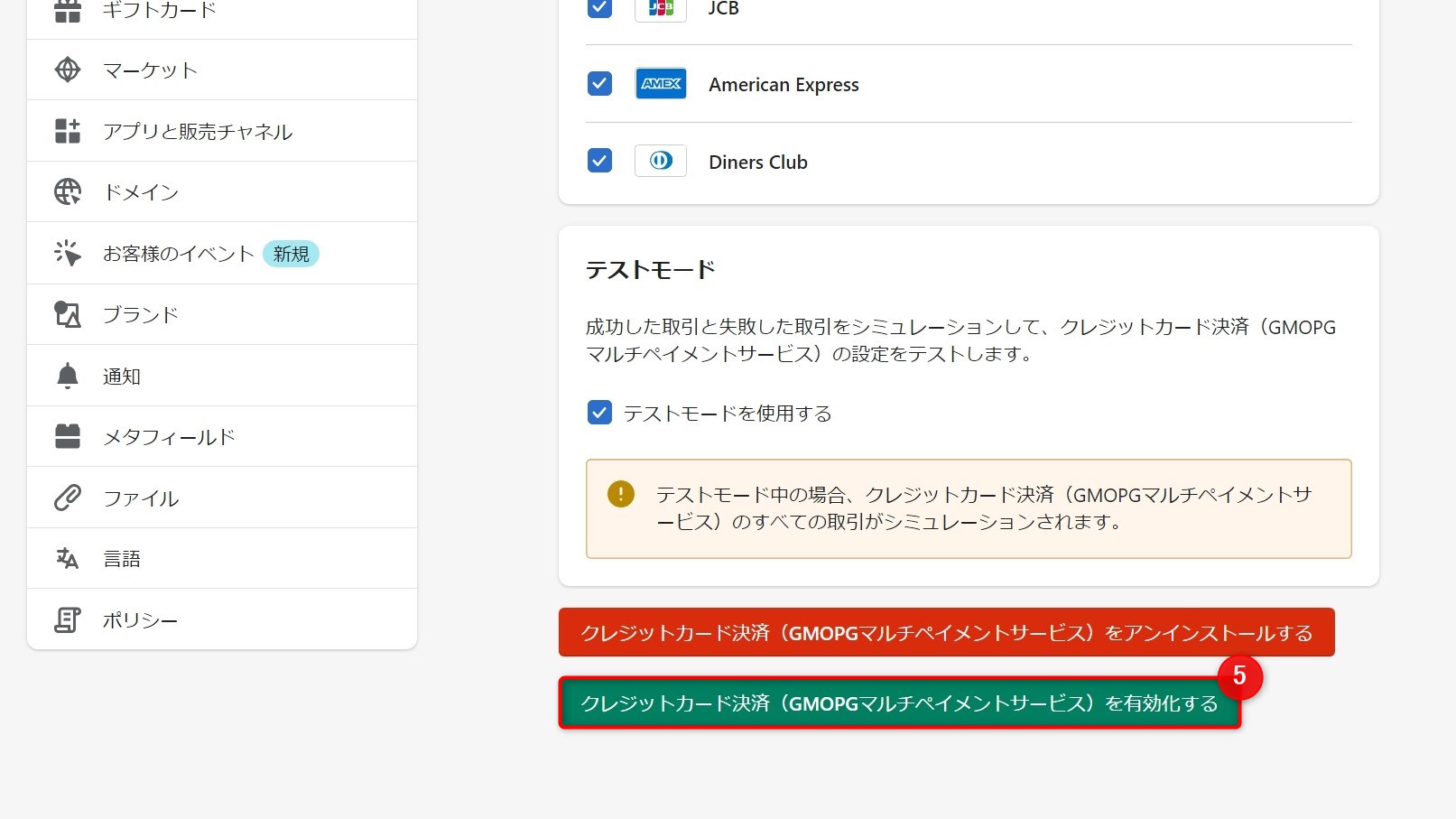Screen dimensions: 1456x819
Task: Uncheck Diners Club as accepted card
Action: pyautogui.click(x=598, y=161)
